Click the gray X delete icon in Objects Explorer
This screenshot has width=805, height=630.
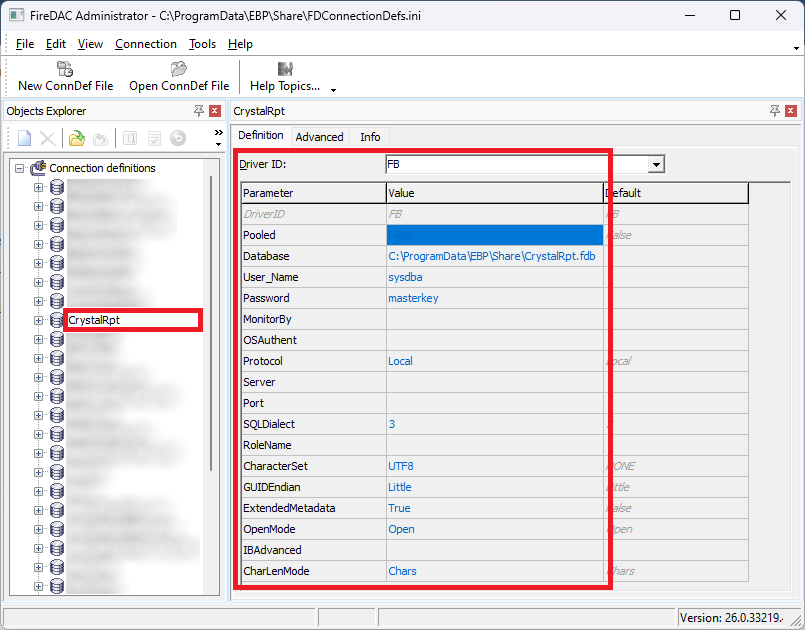[x=48, y=138]
